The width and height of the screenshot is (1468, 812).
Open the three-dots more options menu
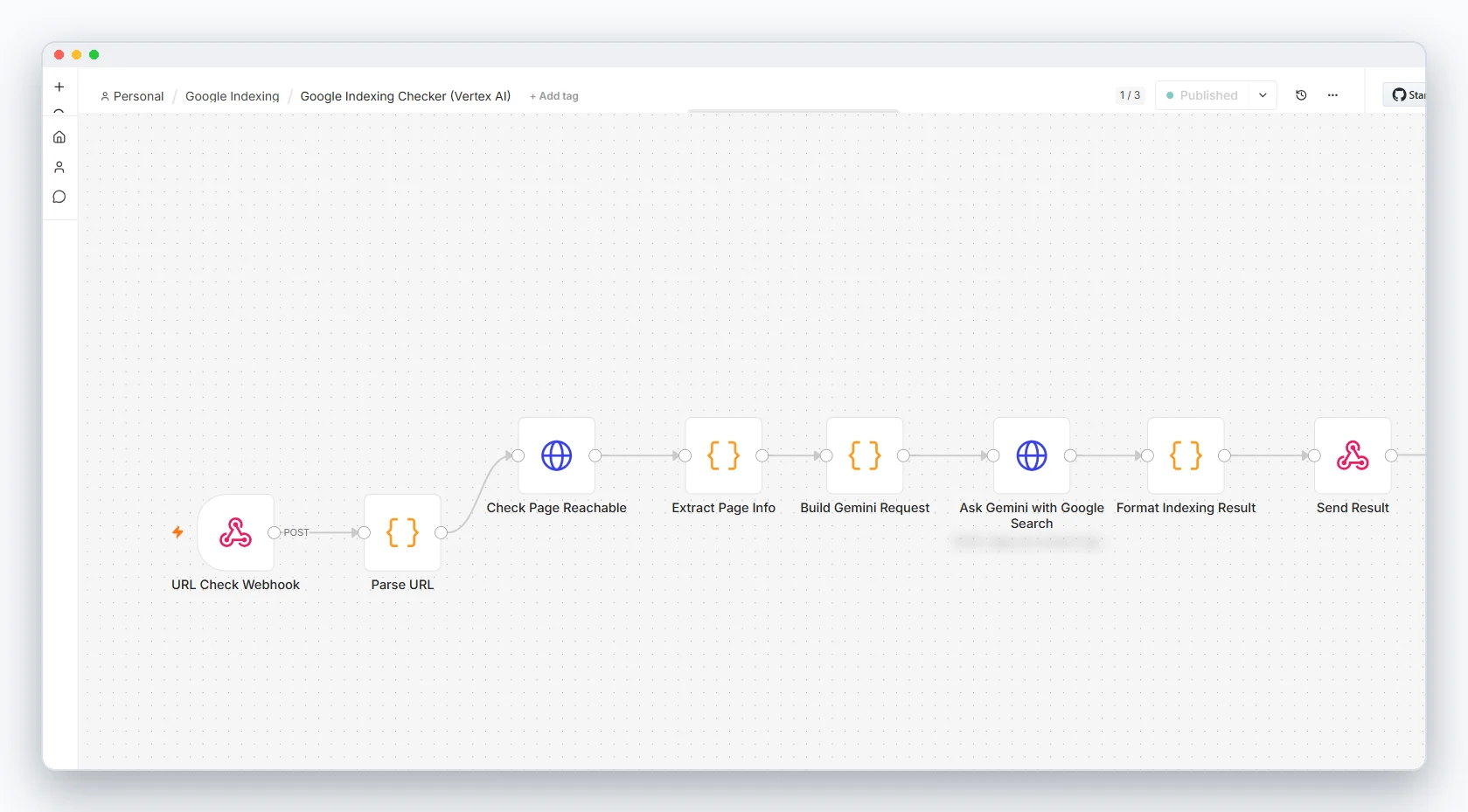pos(1332,95)
